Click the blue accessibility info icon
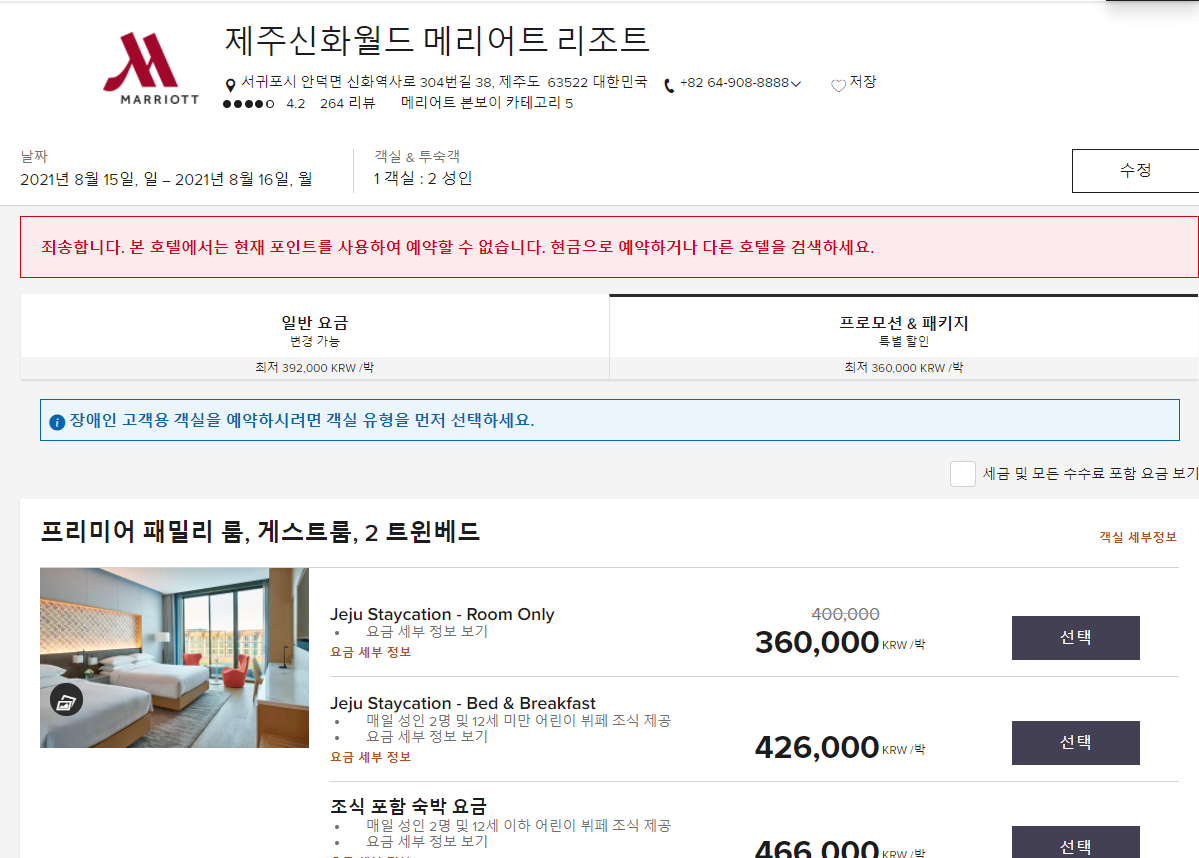Image resolution: width=1199 pixels, height=858 pixels. pyautogui.click(x=57, y=422)
